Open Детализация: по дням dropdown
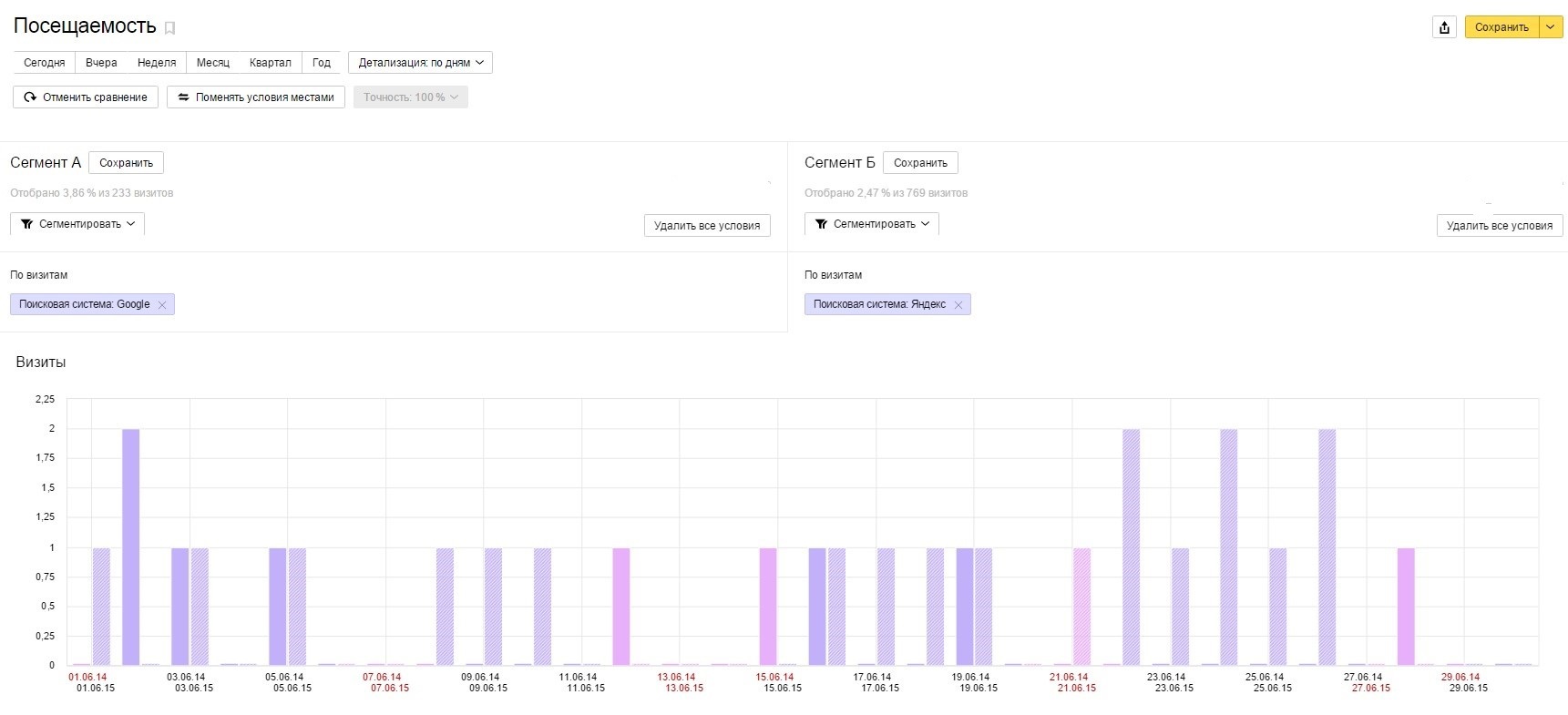Screen dimensions: 1568x715 420,63
